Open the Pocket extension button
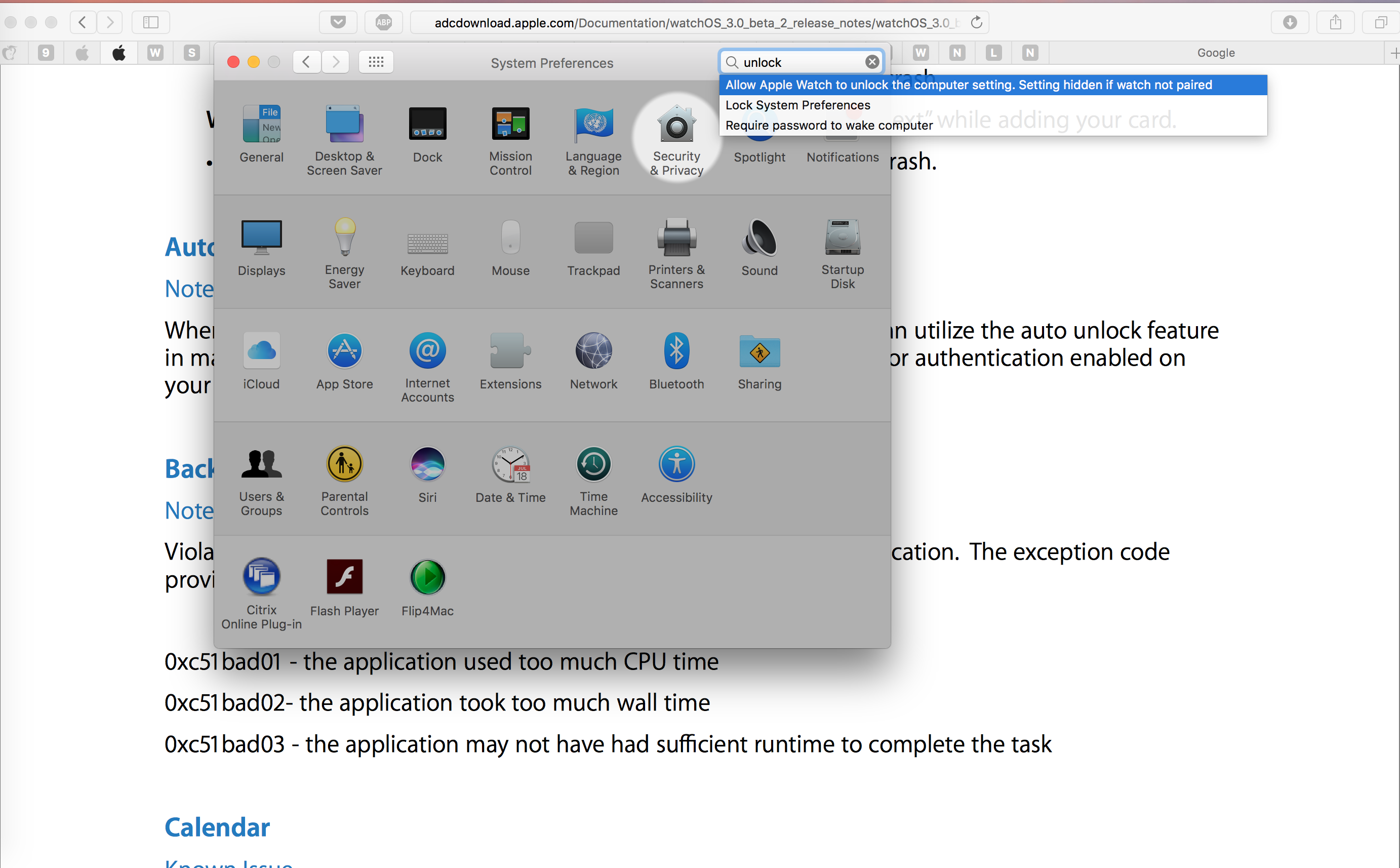Screen dimensions: 1400x868 338,22
